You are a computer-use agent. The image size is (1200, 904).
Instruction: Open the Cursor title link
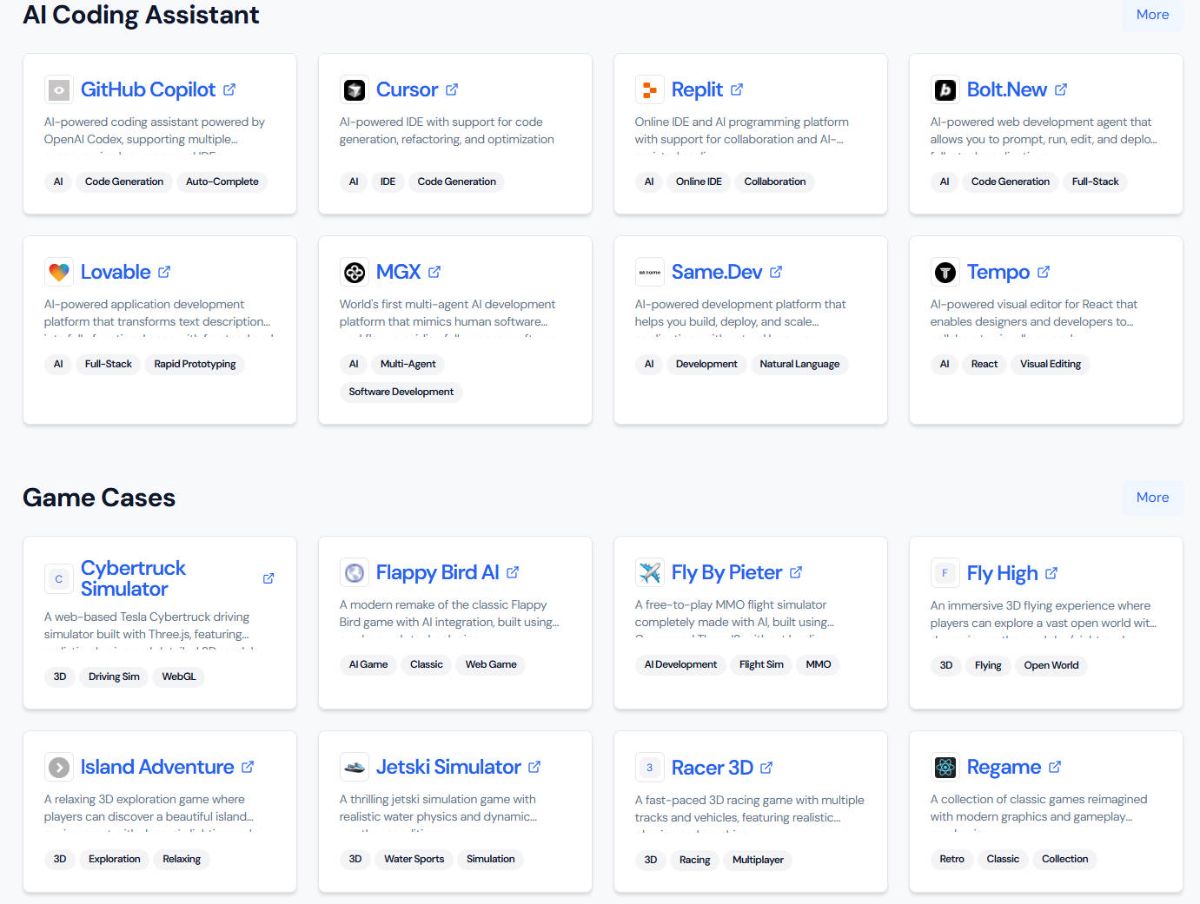407,89
